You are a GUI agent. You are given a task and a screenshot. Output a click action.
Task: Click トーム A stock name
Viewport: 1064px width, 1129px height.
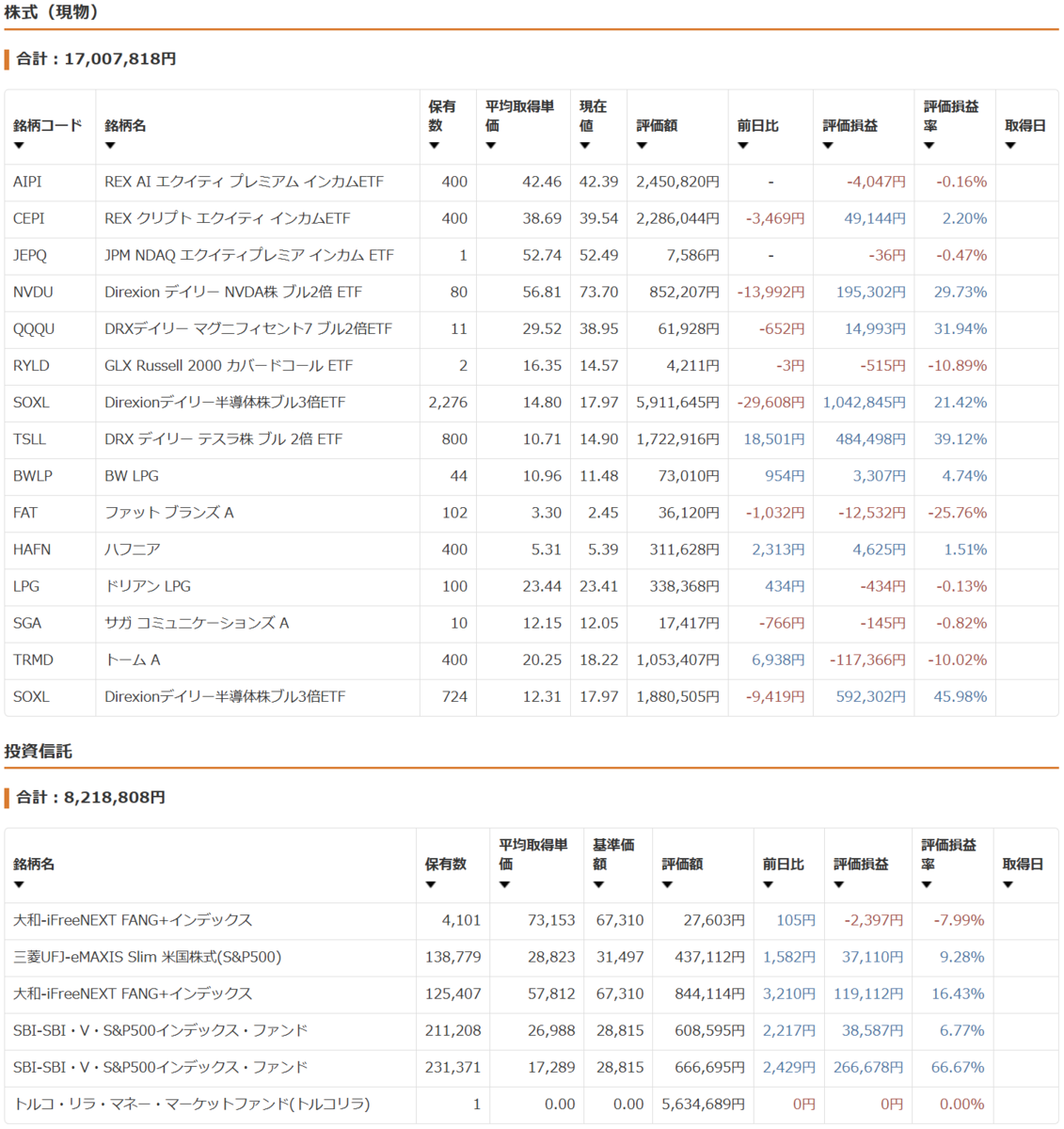(x=133, y=660)
